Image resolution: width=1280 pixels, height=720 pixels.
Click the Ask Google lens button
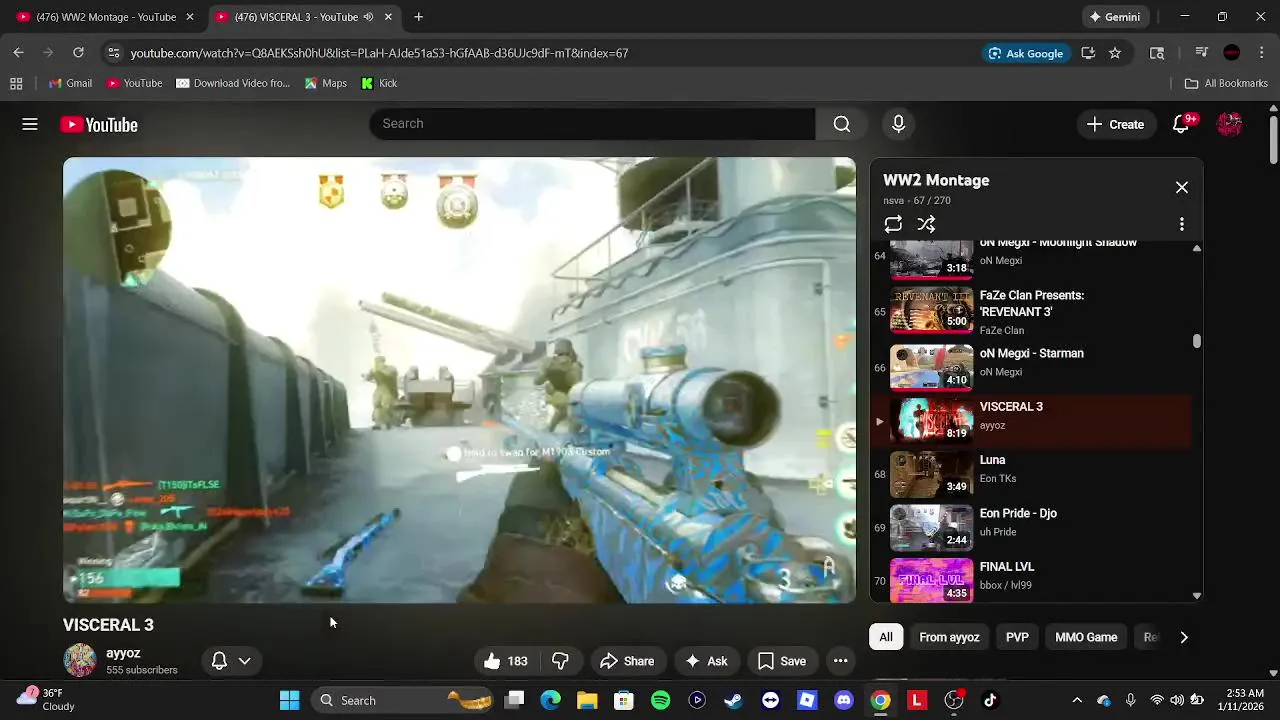1025,53
